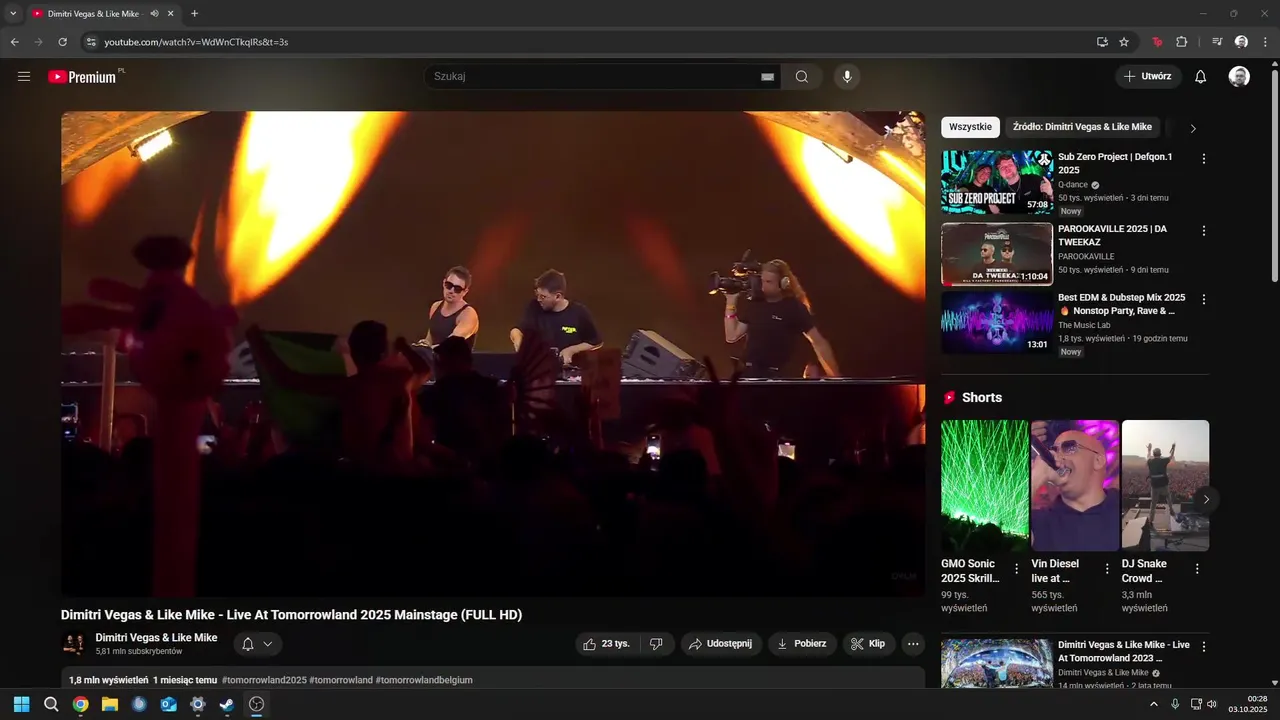The image size is (1280, 720).
Task: Open Outlook from taskbar
Action: (169, 704)
